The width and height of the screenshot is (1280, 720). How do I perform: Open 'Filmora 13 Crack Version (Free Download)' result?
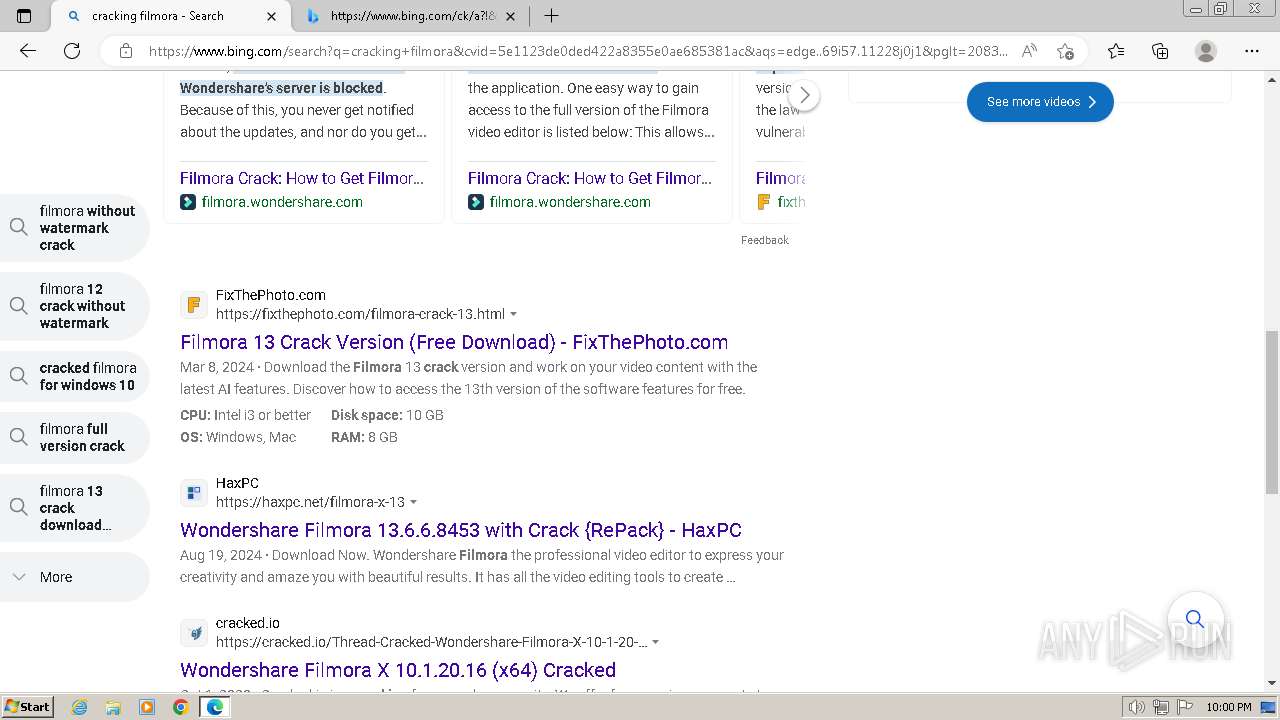(454, 342)
